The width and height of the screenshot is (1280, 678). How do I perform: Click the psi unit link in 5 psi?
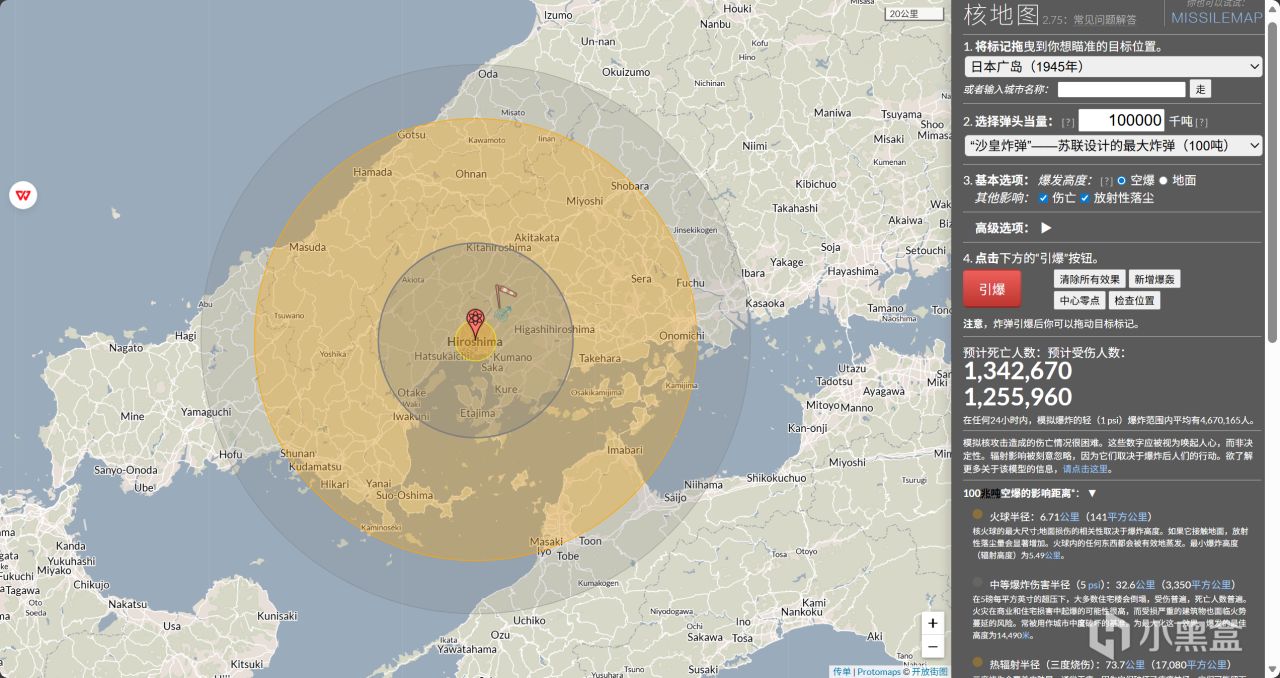coord(1095,585)
